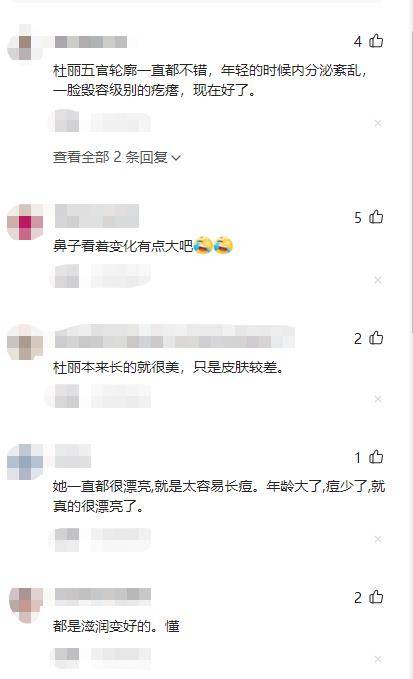Open the blue cross avatar of fourth commenter
This screenshot has width=413, height=679.
click(25, 462)
